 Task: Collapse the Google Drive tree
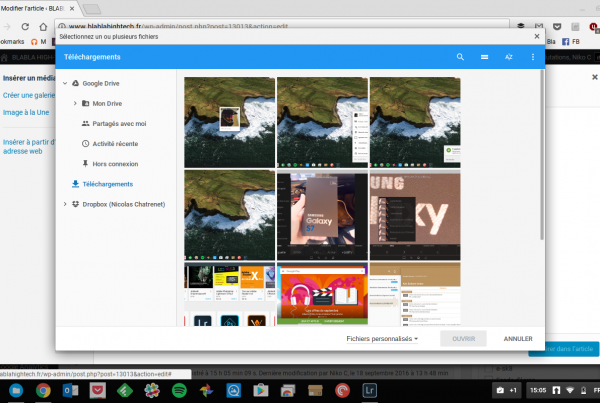pyautogui.click(x=65, y=83)
